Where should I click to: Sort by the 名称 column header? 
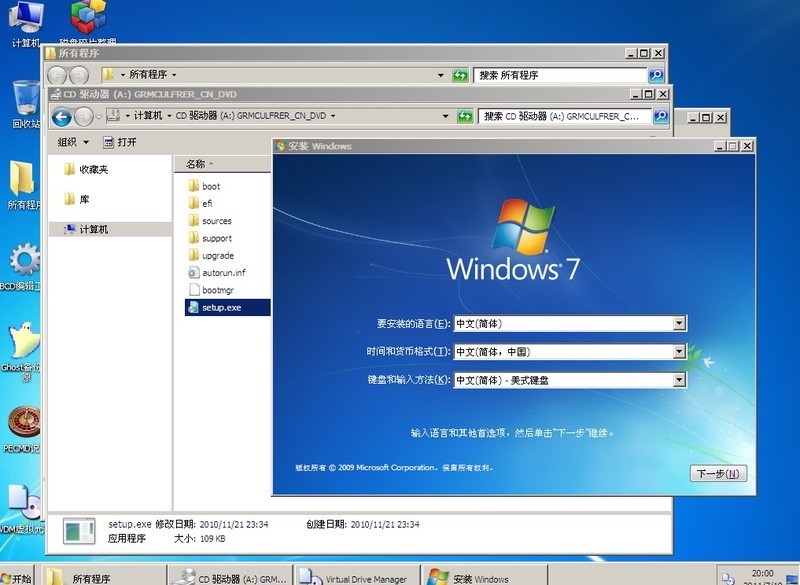point(222,164)
